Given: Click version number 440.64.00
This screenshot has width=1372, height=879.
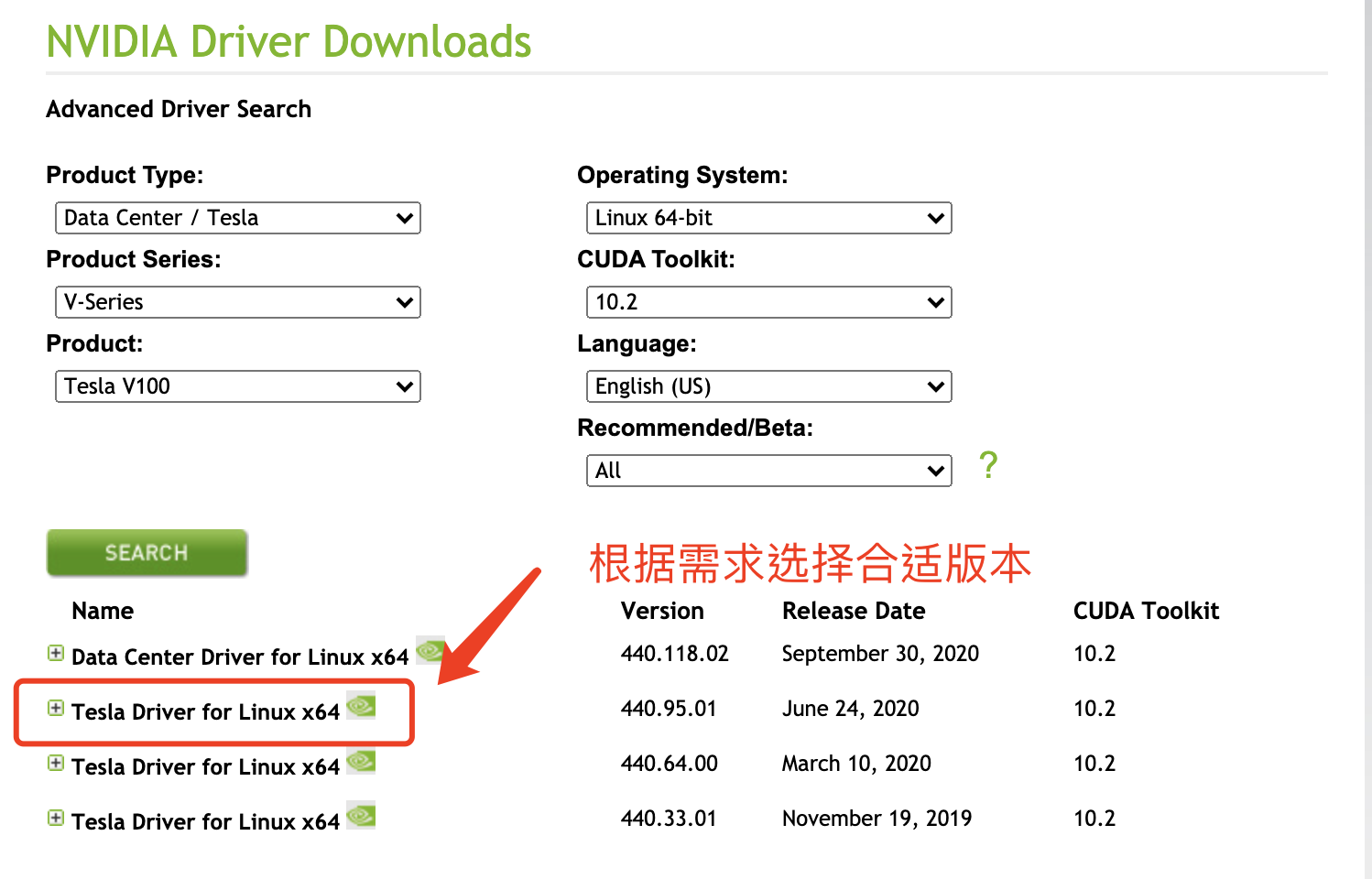Looking at the screenshot, I should (x=670, y=764).
